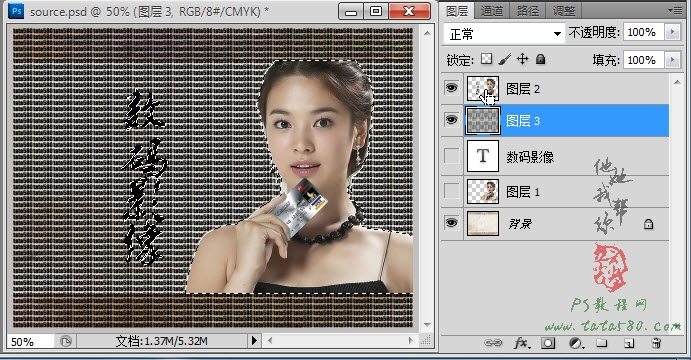Image resolution: width=691 pixels, height=360 pixels.
Task: Maximize the source.psd document window
Action: (376, 11)
